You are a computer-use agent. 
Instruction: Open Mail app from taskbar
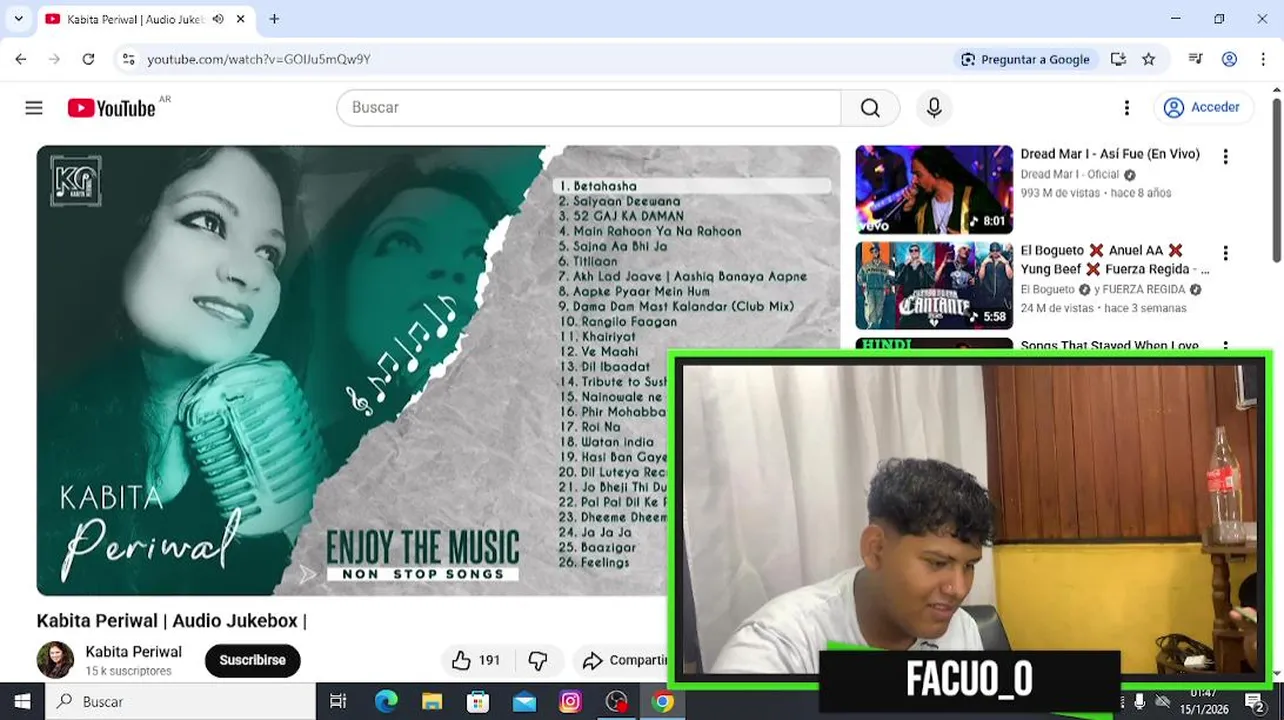pos(524,702)
